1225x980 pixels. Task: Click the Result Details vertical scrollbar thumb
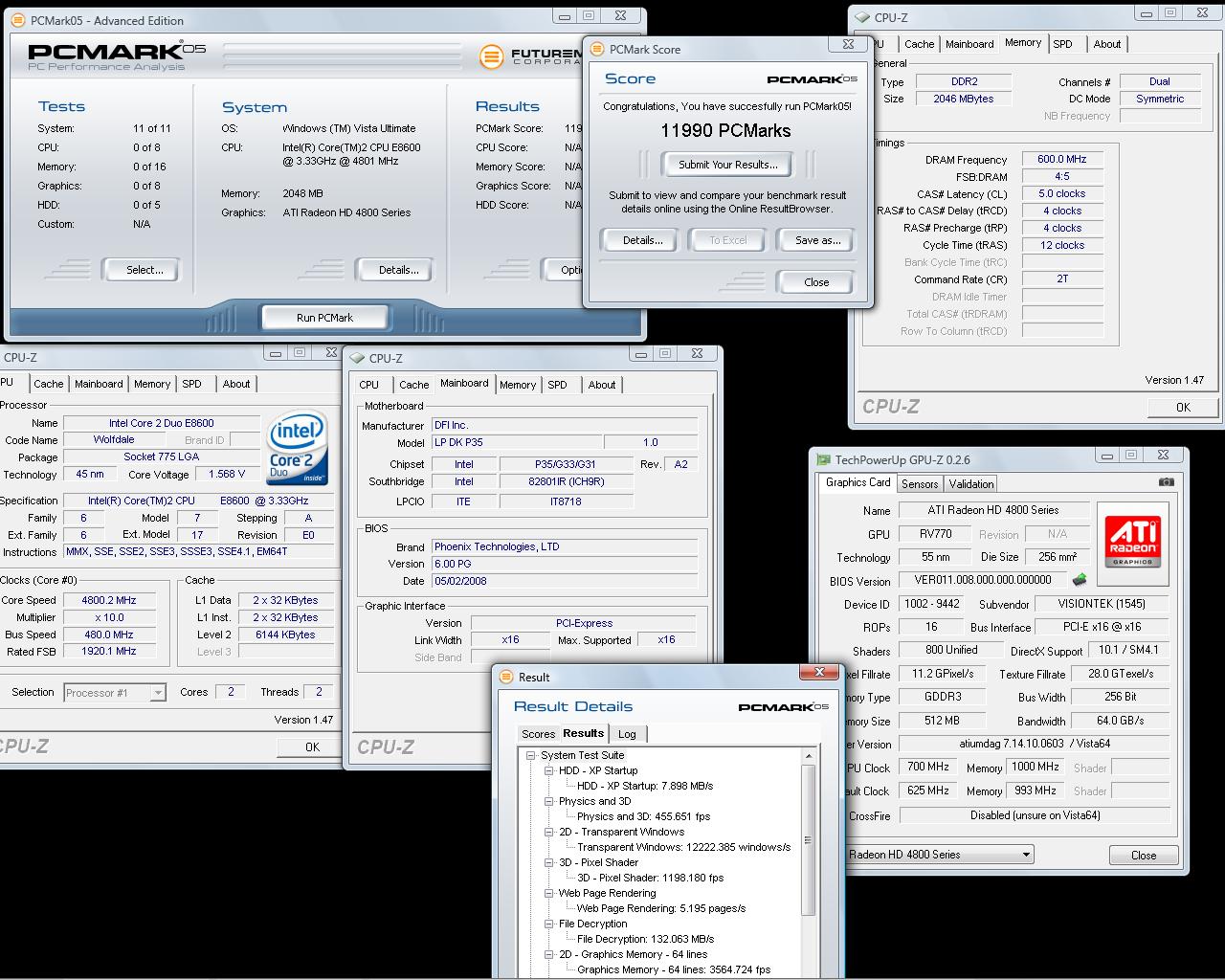pyautogui.click(x=808, y=839)
